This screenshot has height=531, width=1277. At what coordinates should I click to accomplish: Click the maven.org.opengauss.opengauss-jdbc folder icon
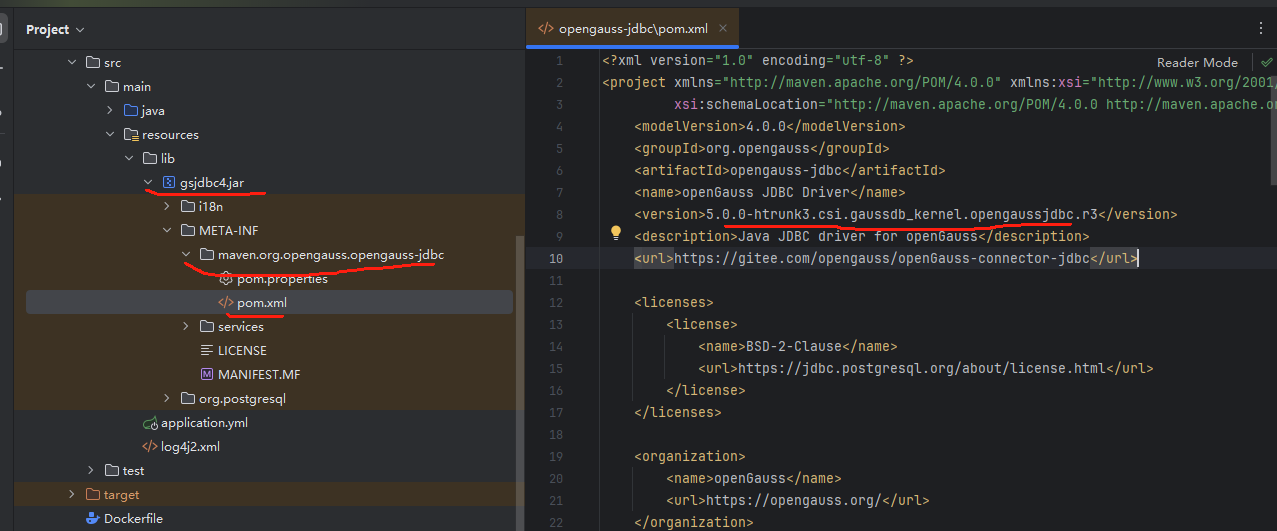point(207,255)
